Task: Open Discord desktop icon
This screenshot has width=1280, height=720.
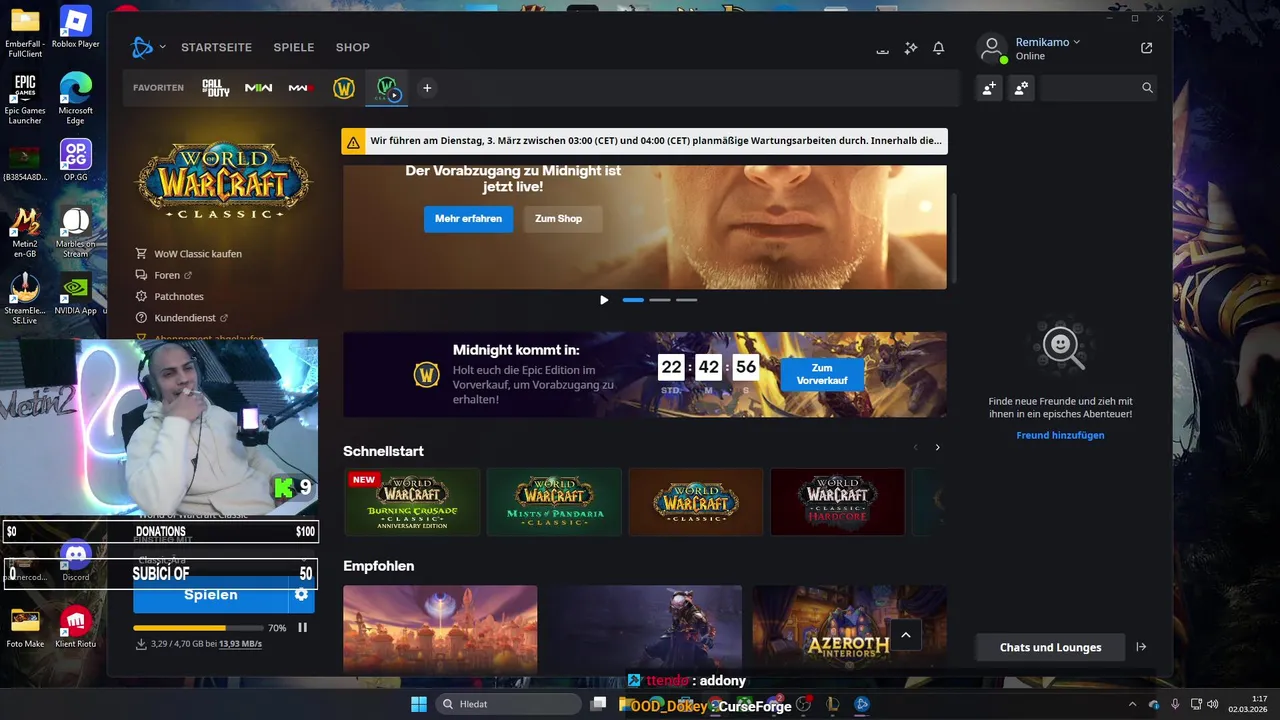Action: pos(76,560)
